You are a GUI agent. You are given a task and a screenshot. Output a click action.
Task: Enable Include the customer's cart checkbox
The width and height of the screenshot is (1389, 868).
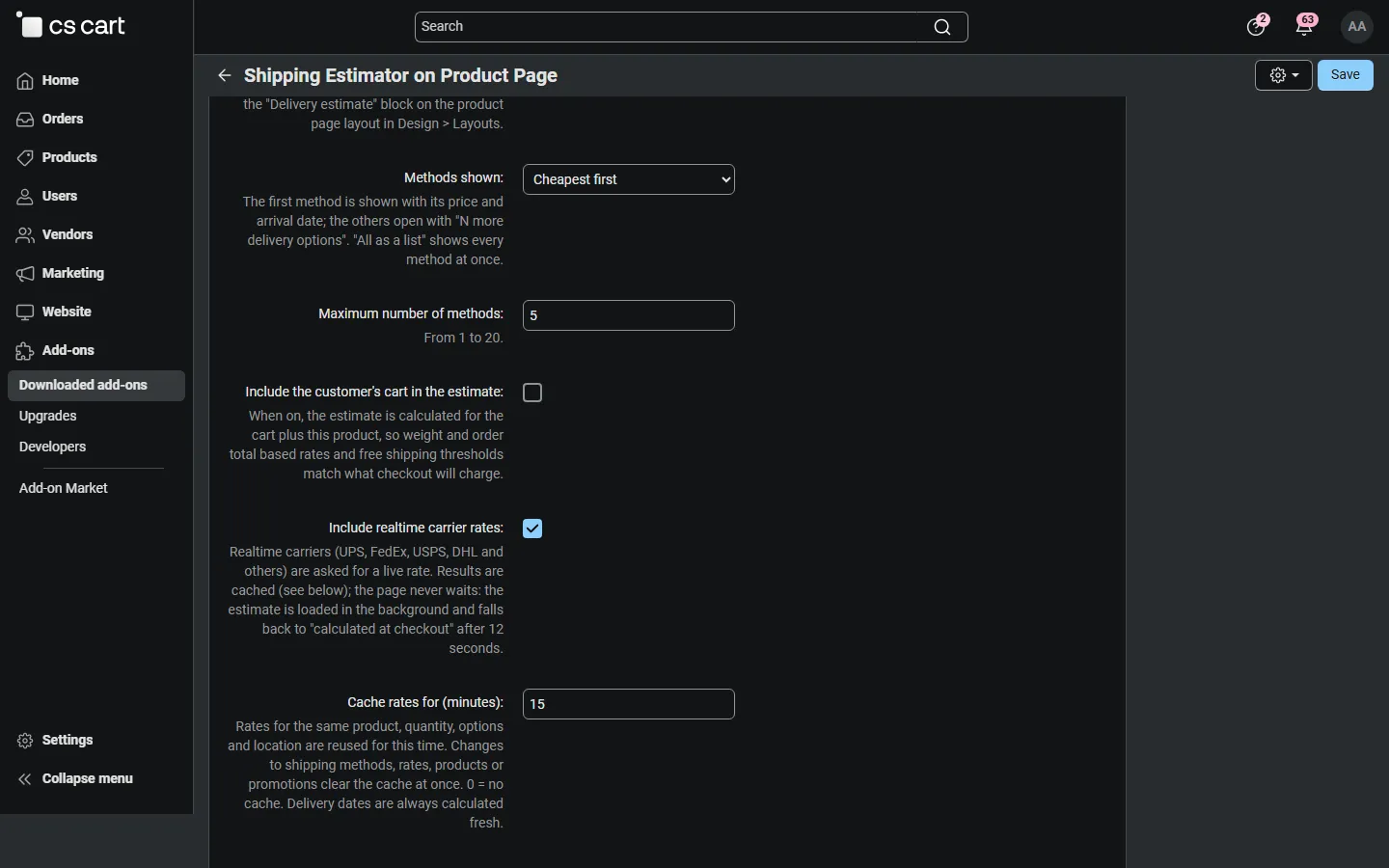tap(533, 393)
